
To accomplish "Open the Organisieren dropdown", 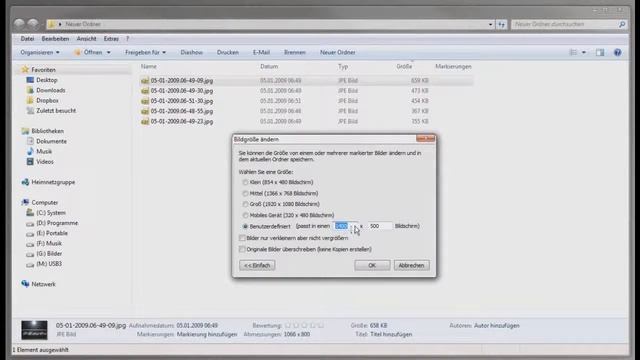I will [x=40, y=52].
